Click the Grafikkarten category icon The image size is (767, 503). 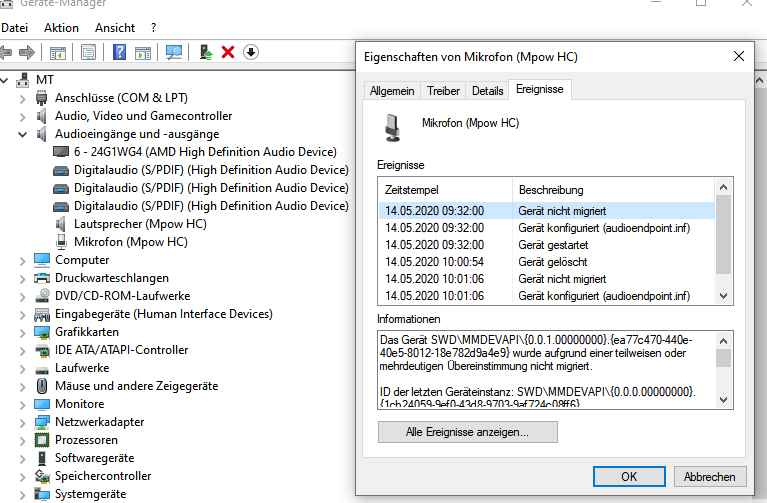(x=42, y=332)
